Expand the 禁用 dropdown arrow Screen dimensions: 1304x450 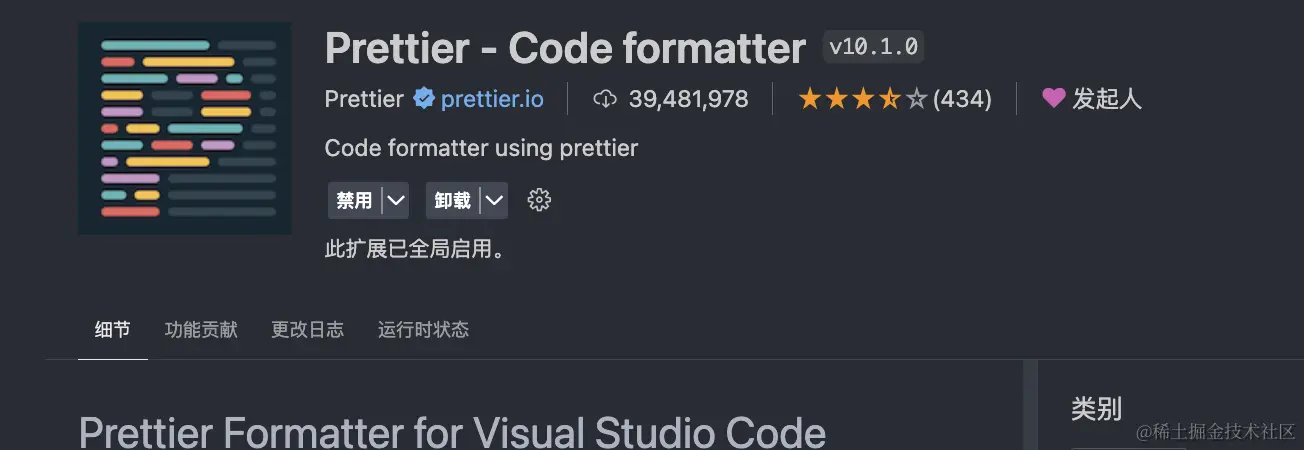[395, 200]
